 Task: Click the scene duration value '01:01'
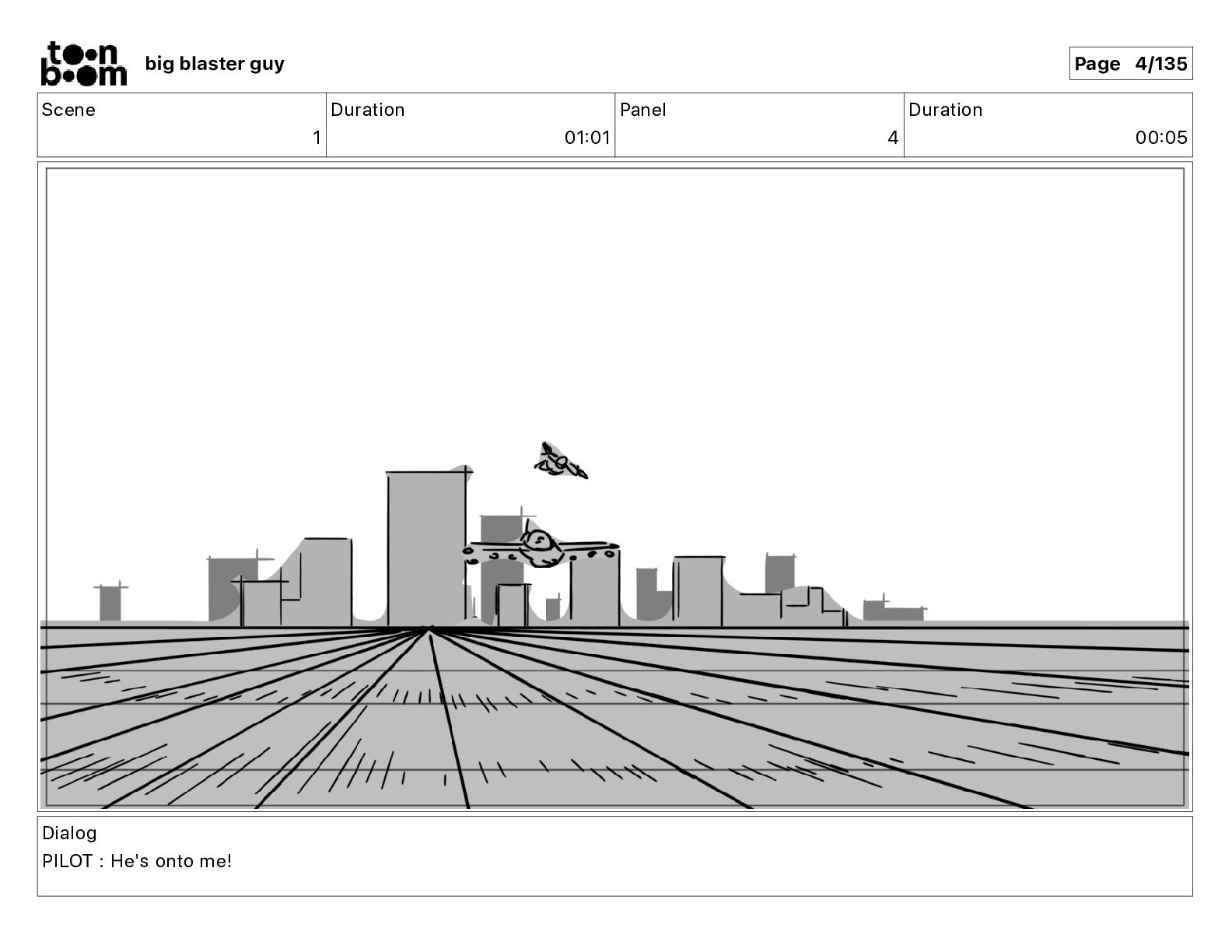pyautogui.click(x=587, y=138)
